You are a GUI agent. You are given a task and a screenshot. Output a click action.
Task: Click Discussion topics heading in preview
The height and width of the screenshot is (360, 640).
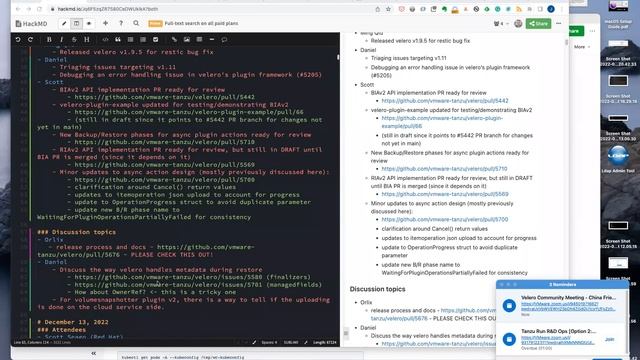[378, 289]
